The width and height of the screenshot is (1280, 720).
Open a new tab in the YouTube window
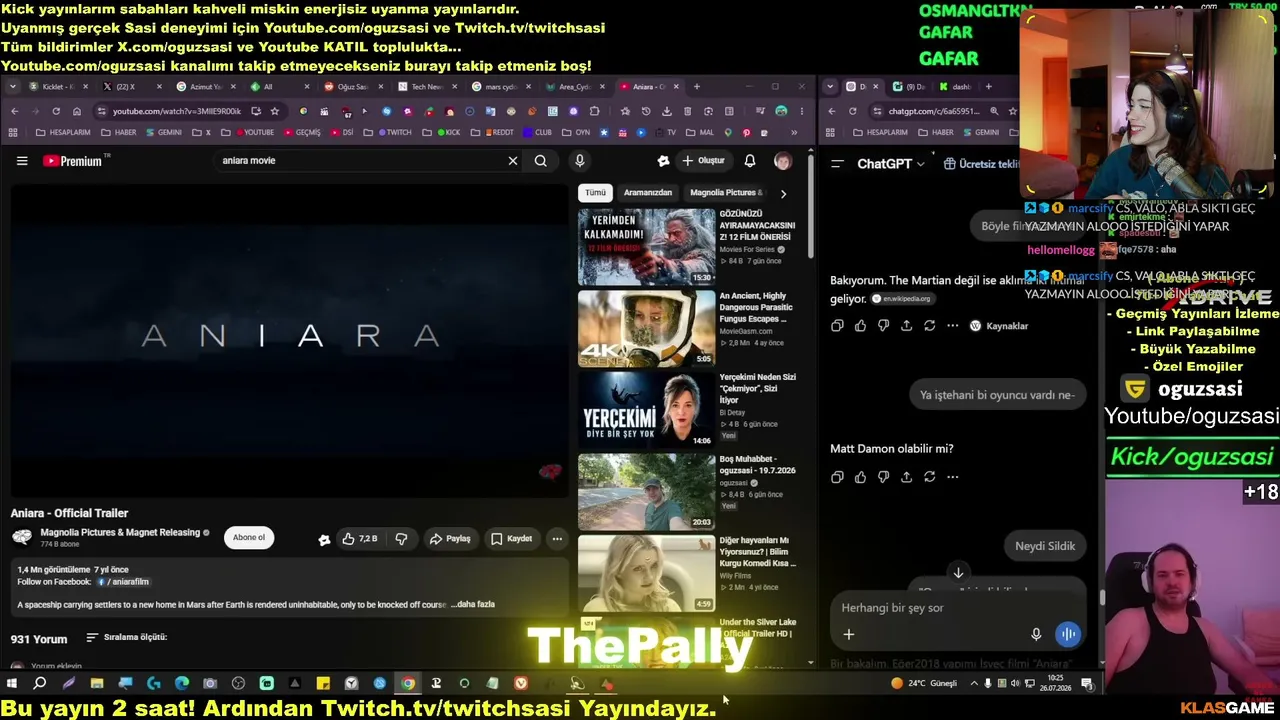697,87
